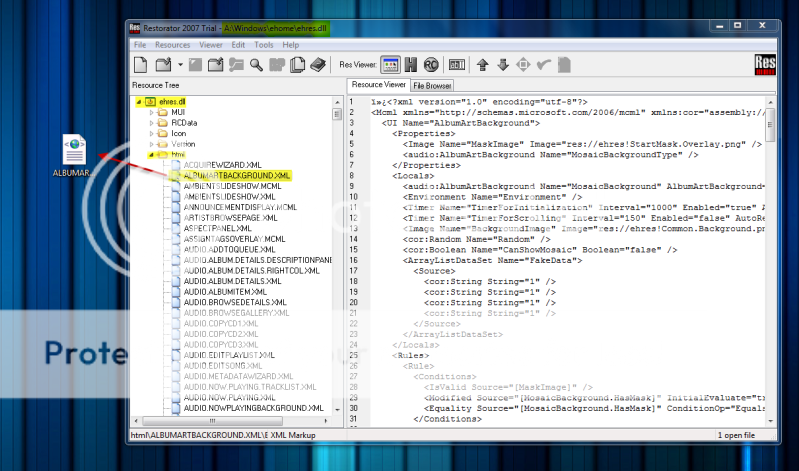The height and width of the screenshot is (471, 799).
Task: Select the Icon folder in tree
Action: 178,134
